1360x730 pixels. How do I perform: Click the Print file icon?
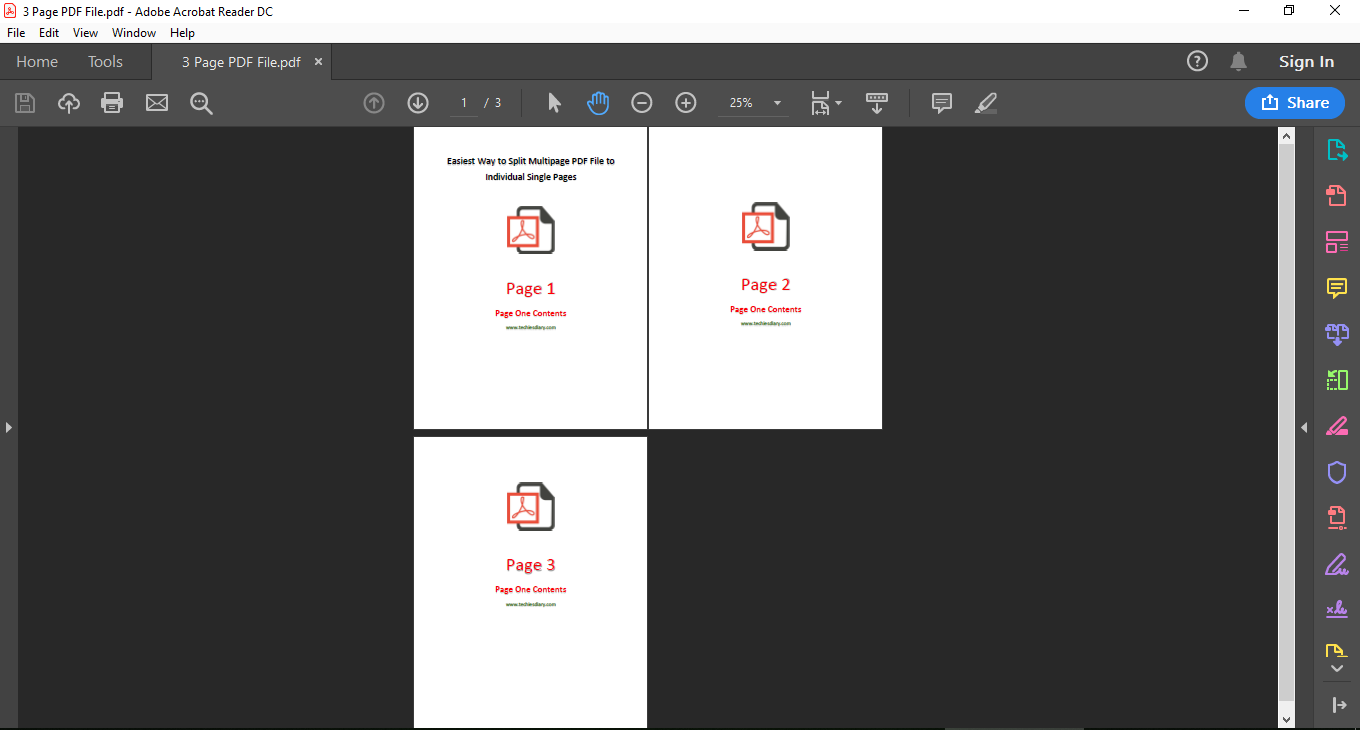(x=112, y=103)
